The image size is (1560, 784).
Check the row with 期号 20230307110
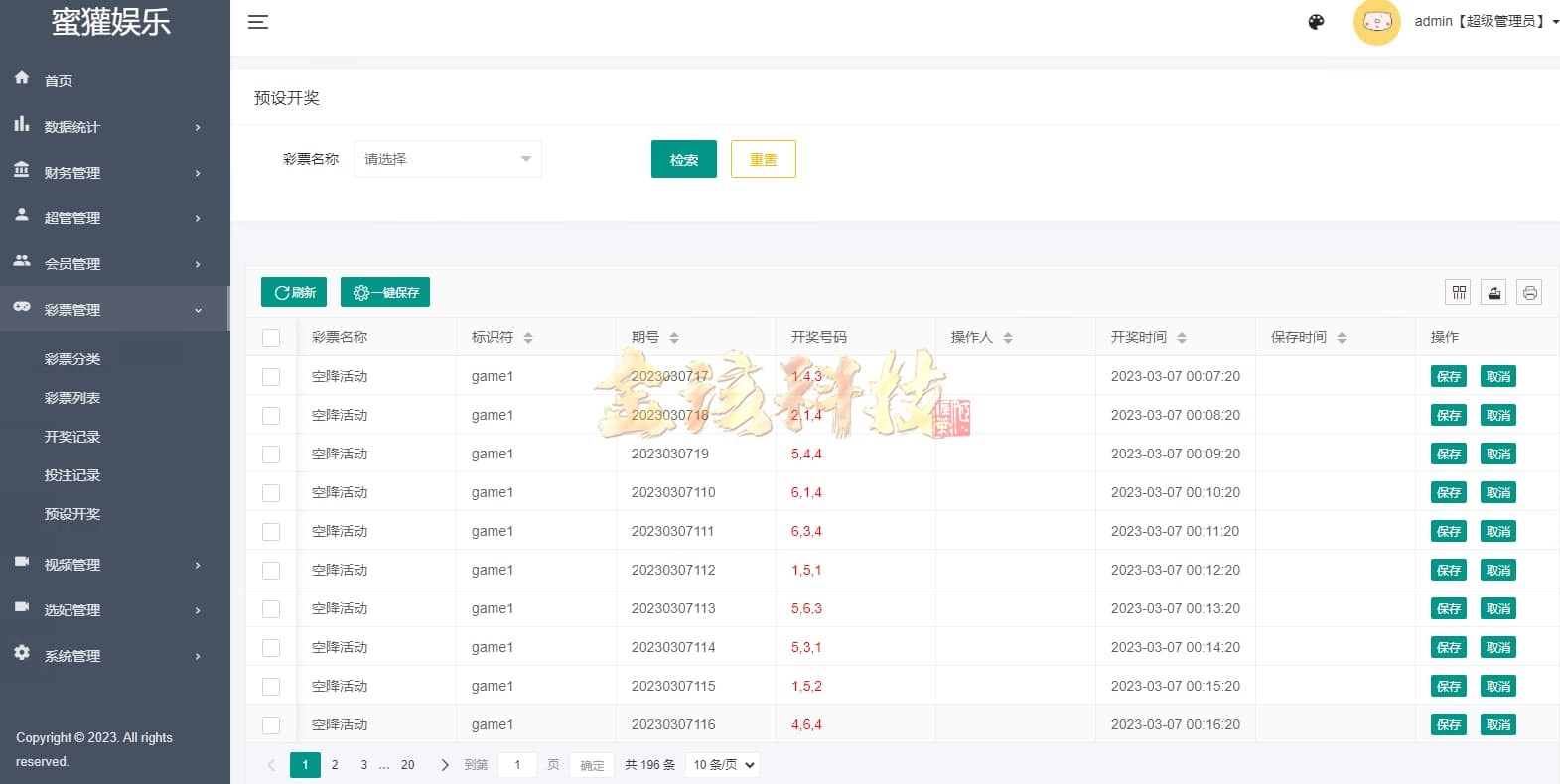271,493
